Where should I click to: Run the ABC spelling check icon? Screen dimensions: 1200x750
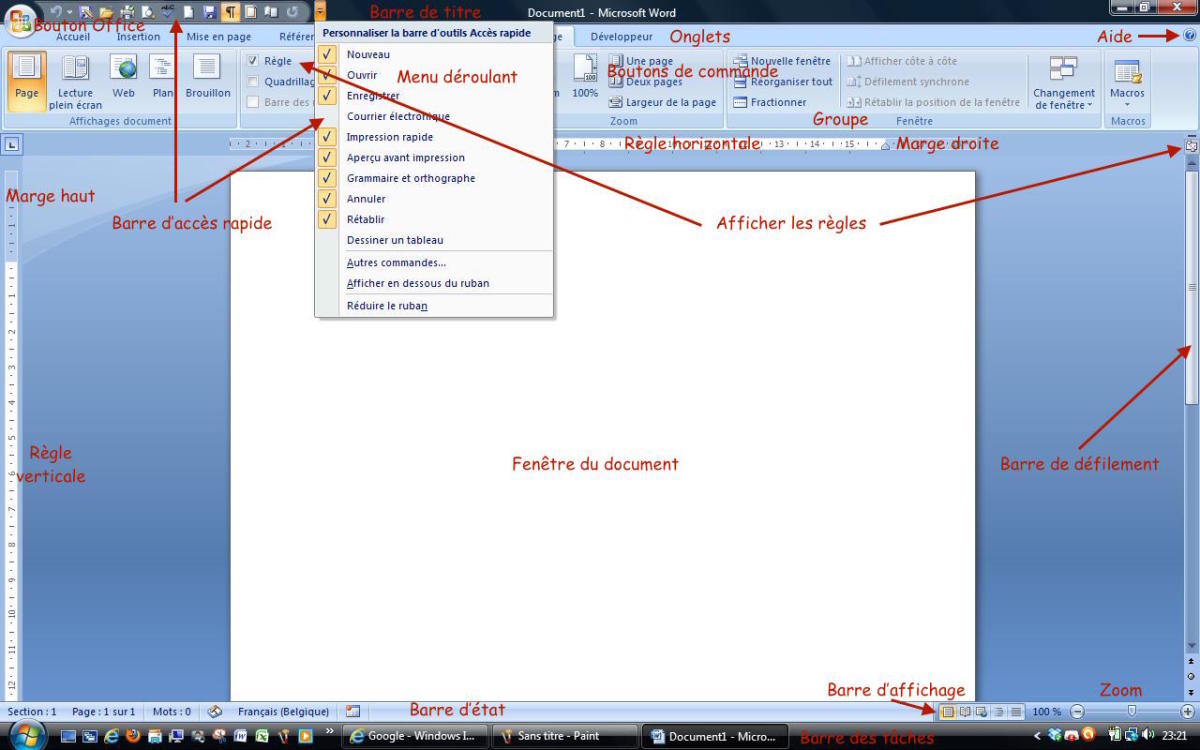[167, 12]
